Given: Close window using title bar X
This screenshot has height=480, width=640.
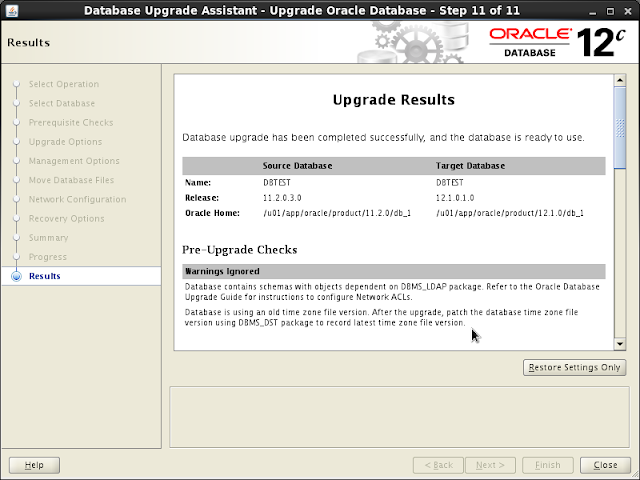Looking at the screenshot, I should (x=628, y=11).
